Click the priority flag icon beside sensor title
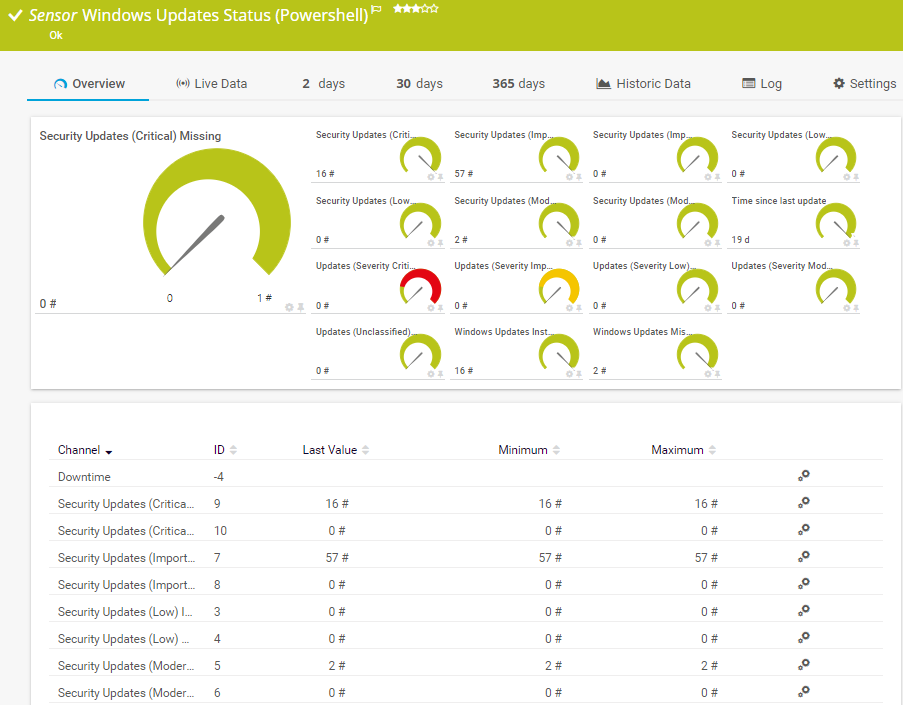This screenshot has height=705, width=903. coord(376,10)
